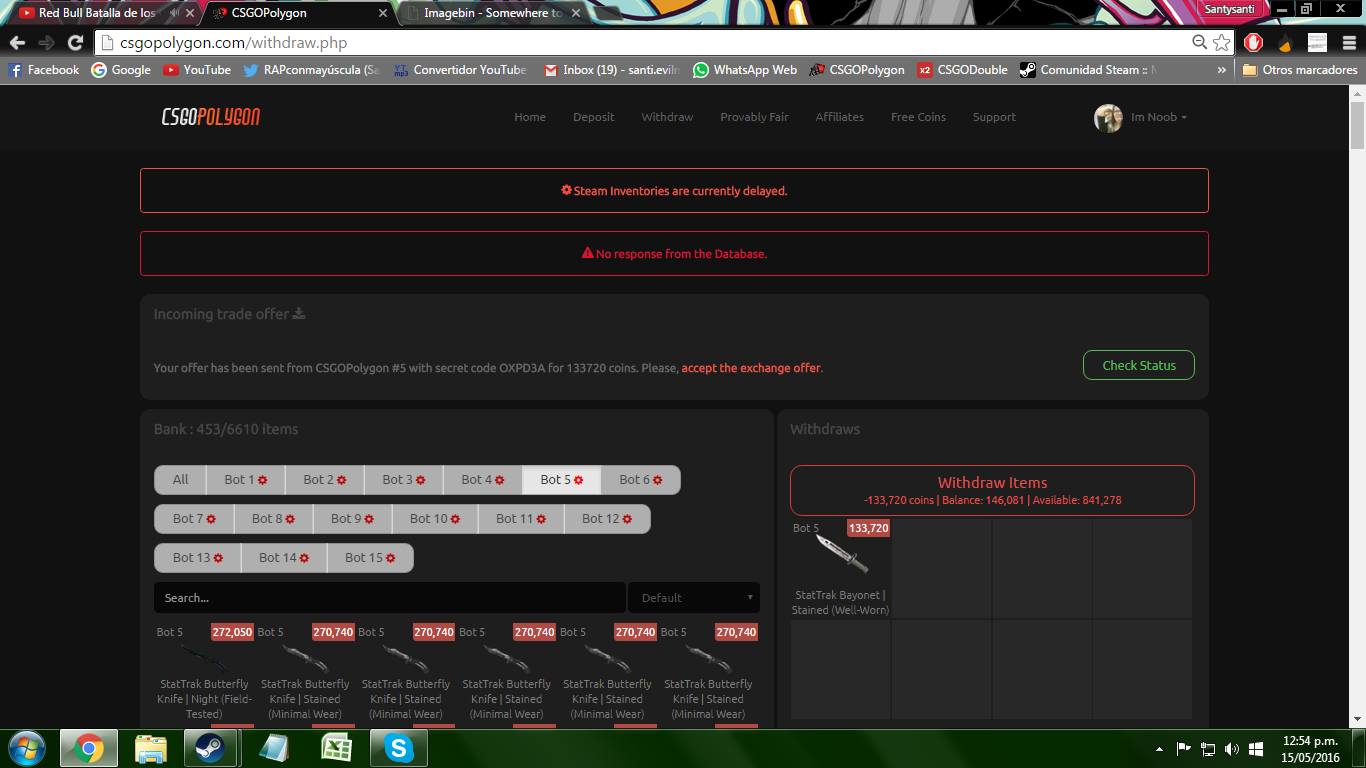Open the Google bookmark
Image resolution: width=1366 pixels, height=768 pixels.
(121, 70)
